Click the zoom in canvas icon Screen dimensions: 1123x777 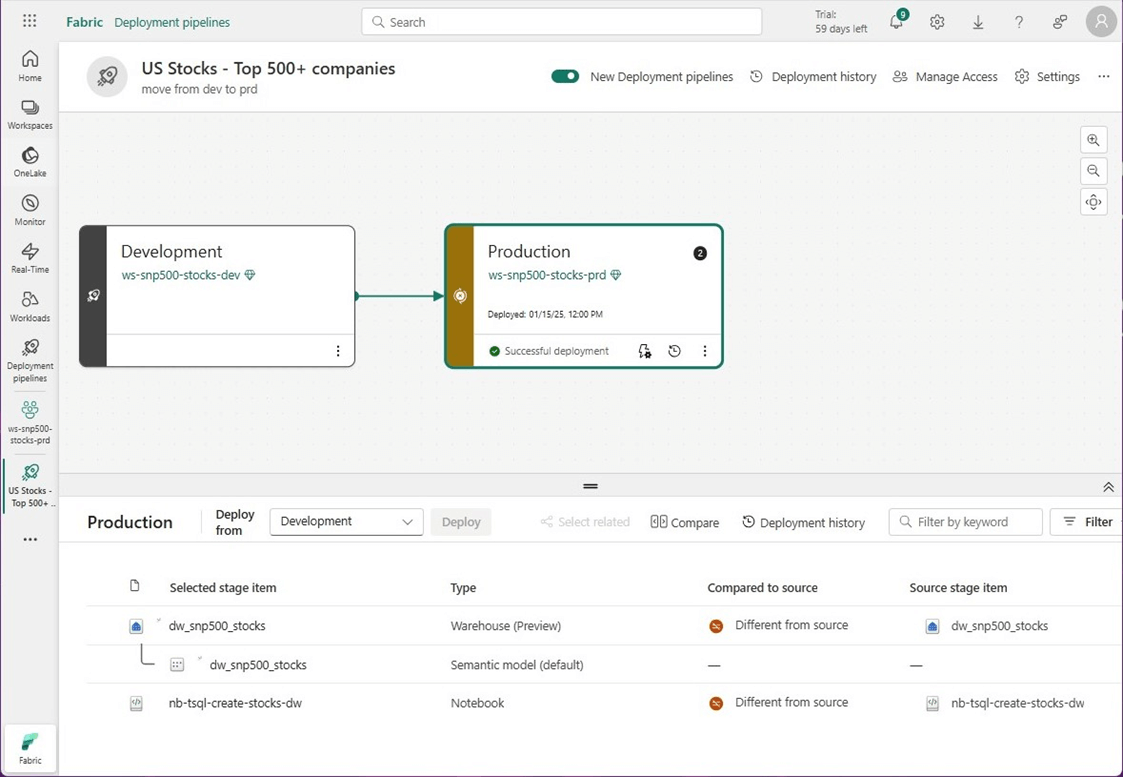(1093, 141)
